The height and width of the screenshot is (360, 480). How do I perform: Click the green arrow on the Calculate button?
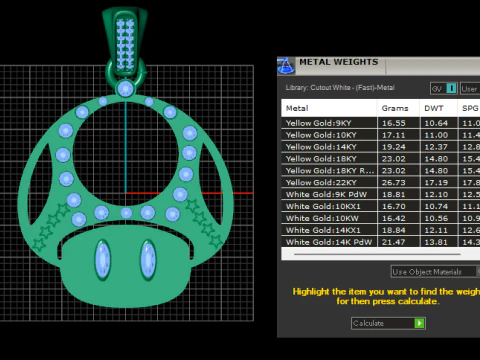click(419, 323)
